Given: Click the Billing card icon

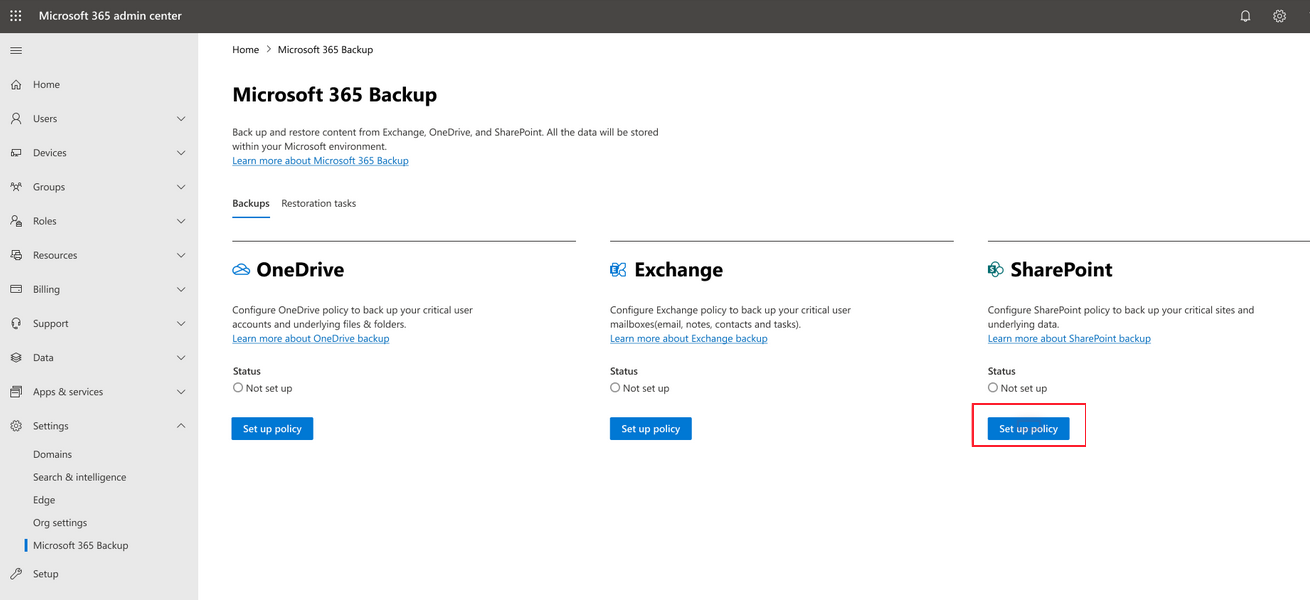Looking at the screenshot, I should 16,289.
